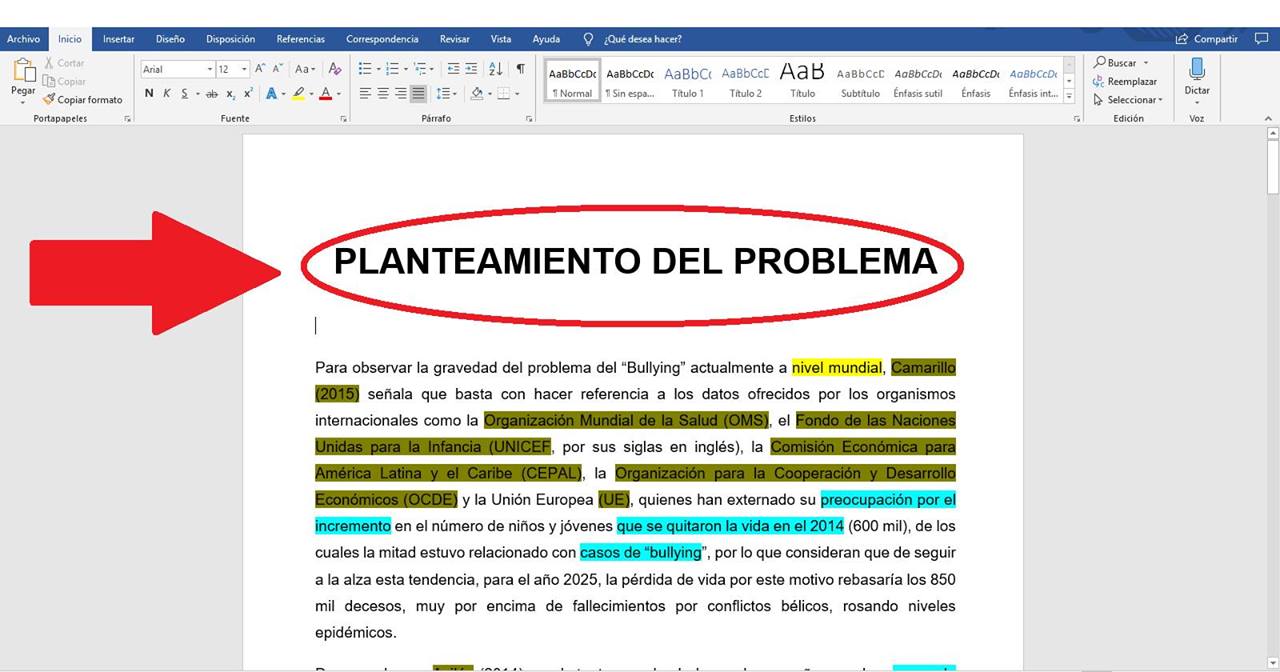
Task: Click the paragraph shading paint bucket
Action: [x=477, y=93]
